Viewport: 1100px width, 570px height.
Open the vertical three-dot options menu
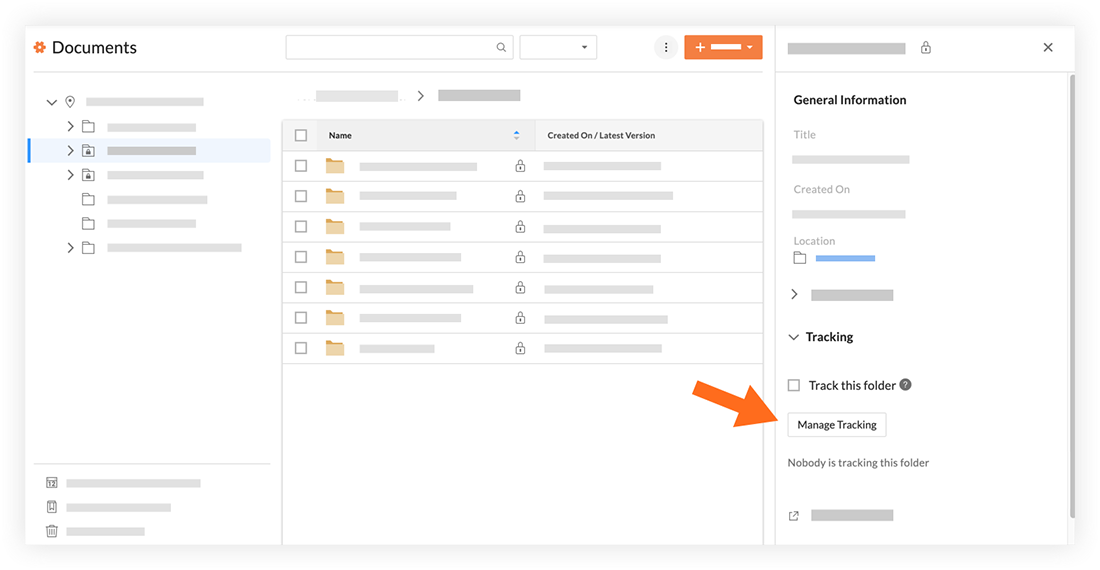(x=666, y=48)
